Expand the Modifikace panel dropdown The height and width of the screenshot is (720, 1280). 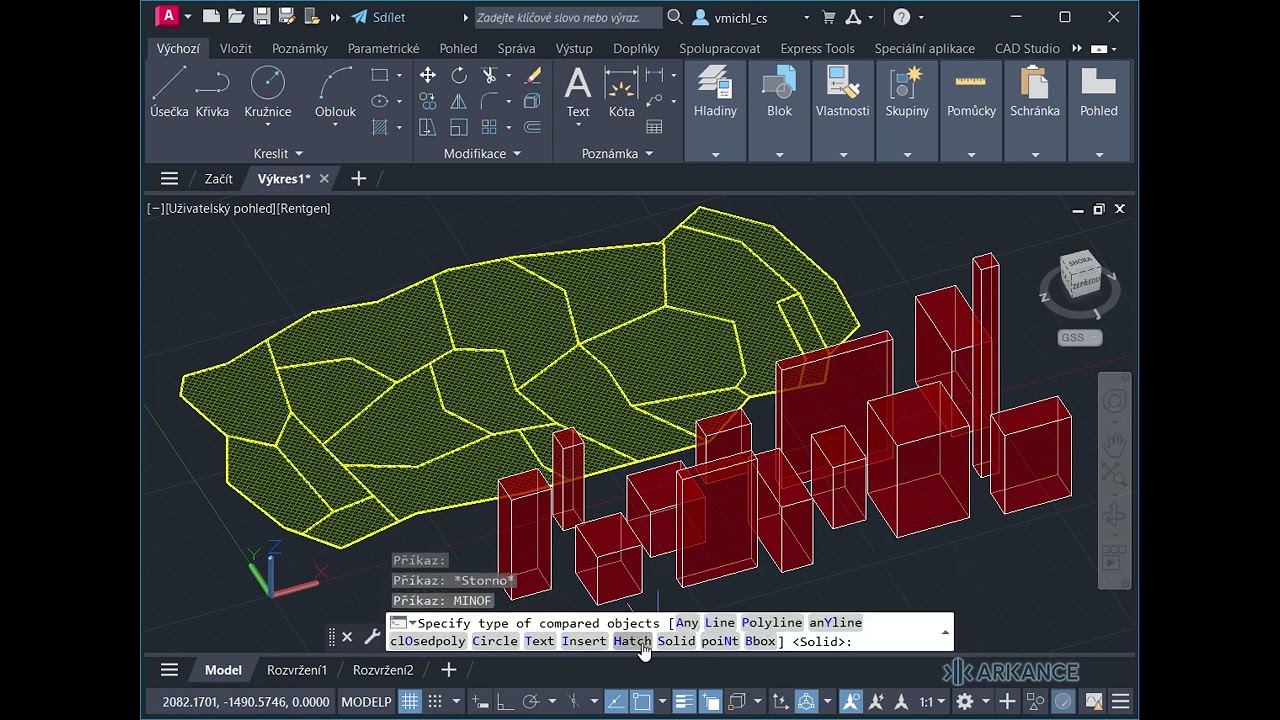tap(482, 153)
